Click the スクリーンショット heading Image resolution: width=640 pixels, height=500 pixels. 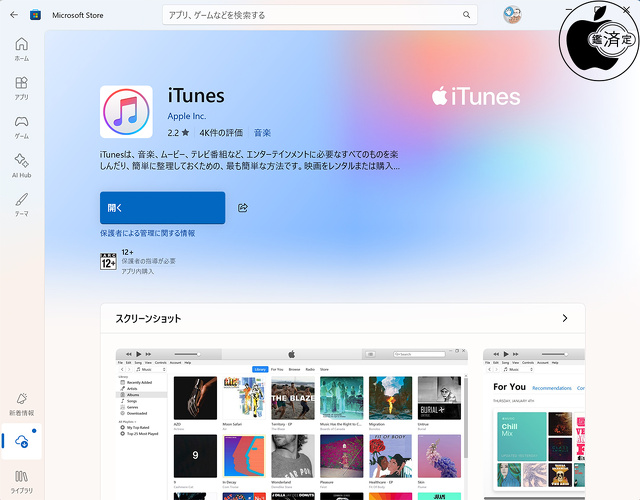(x=148, y=318)
